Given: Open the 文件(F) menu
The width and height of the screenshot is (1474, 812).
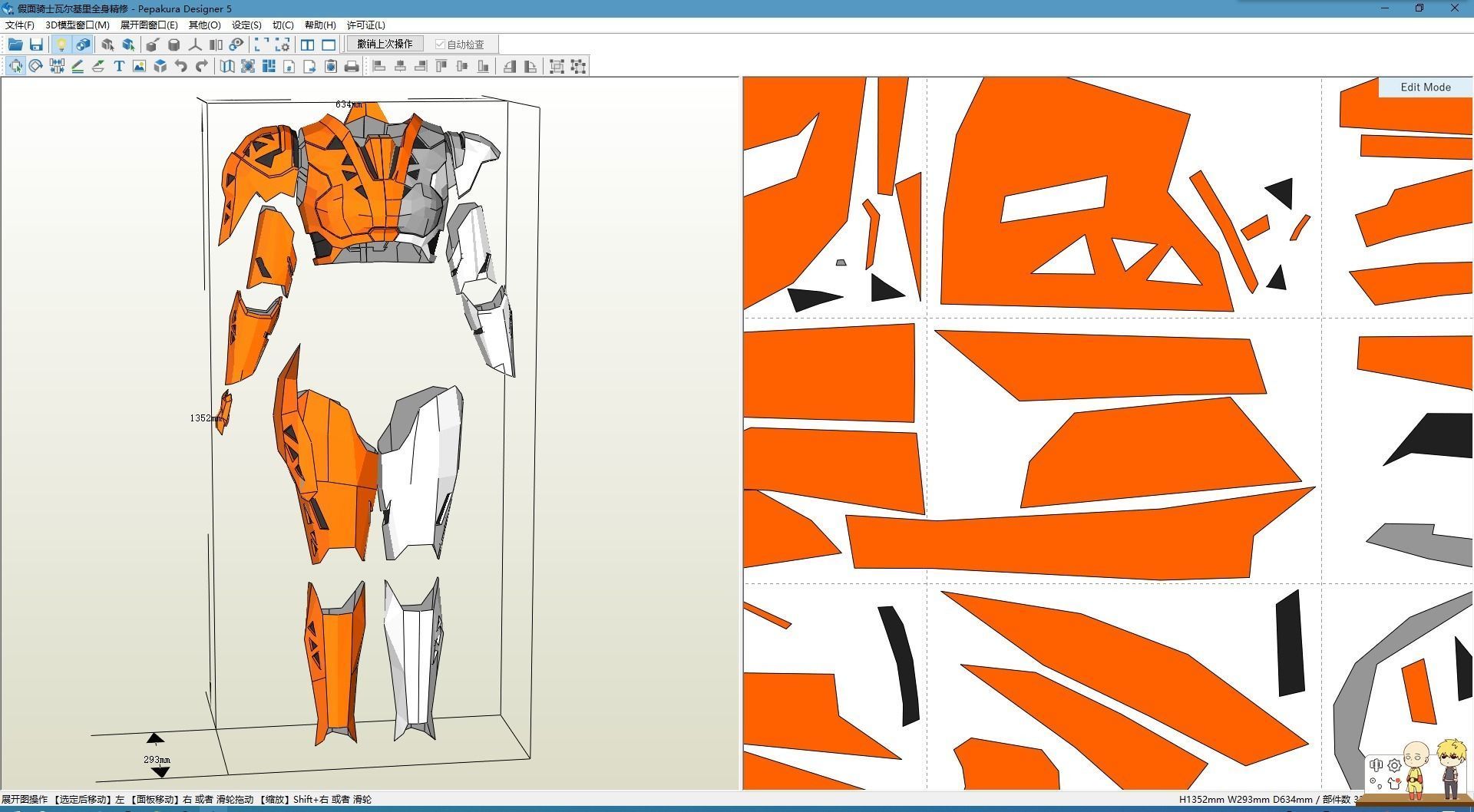Looking at the screenshot, I should 19,25.
